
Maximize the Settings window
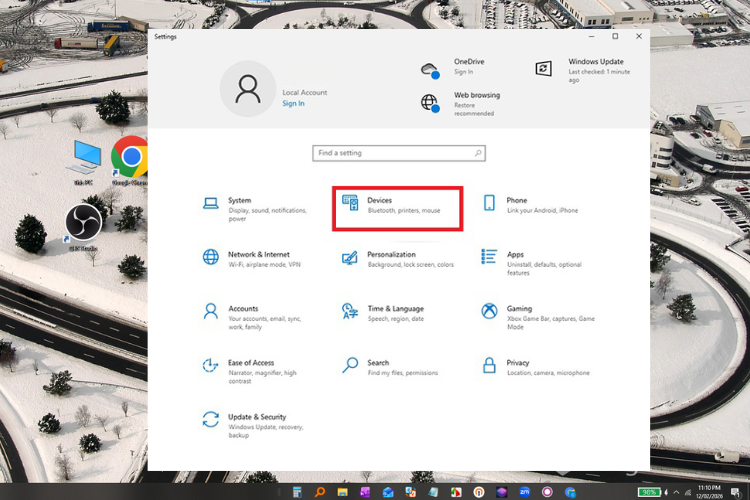pos(615,36)
